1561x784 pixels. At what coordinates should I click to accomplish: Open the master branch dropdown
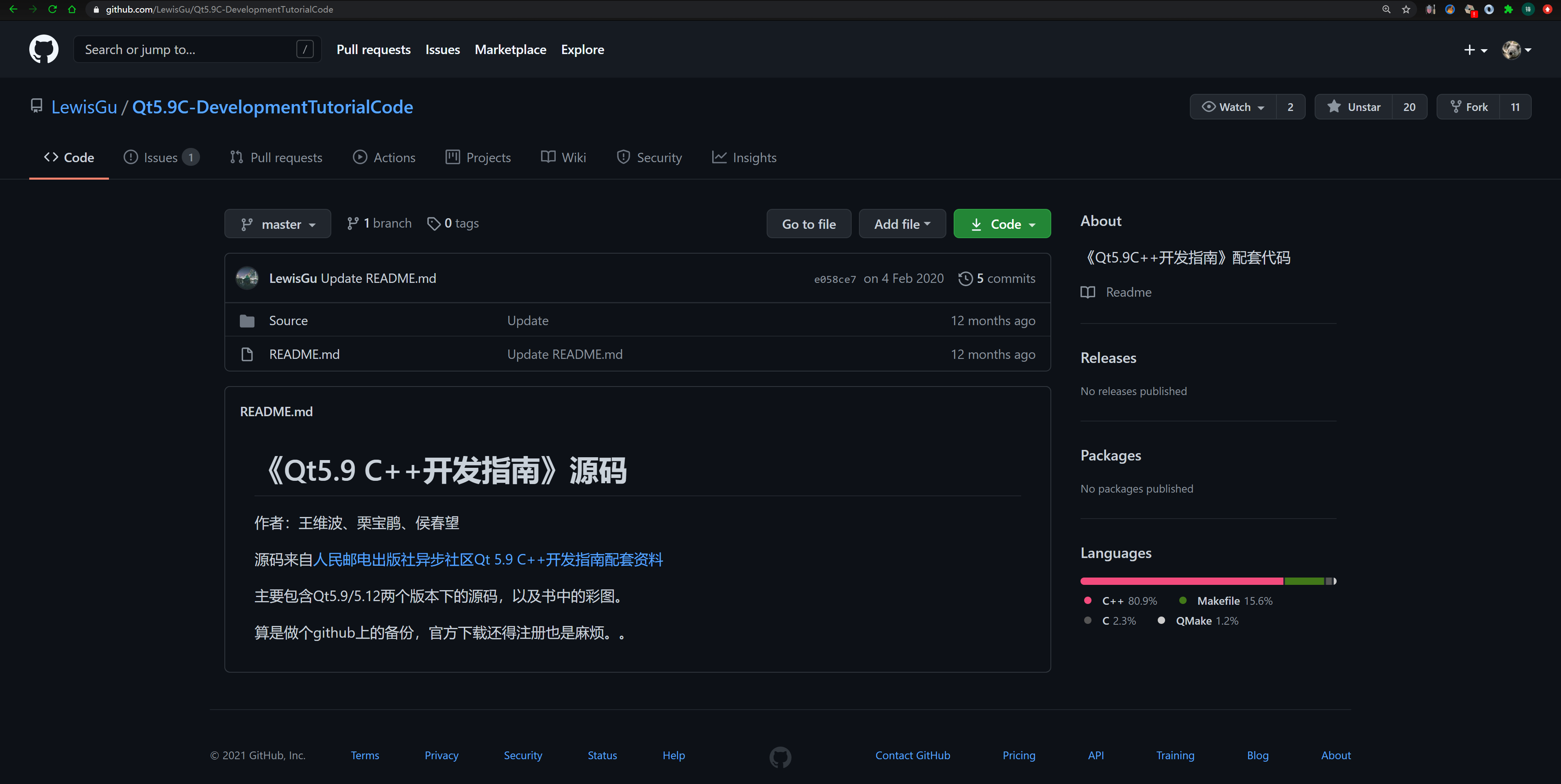(278, 224)
